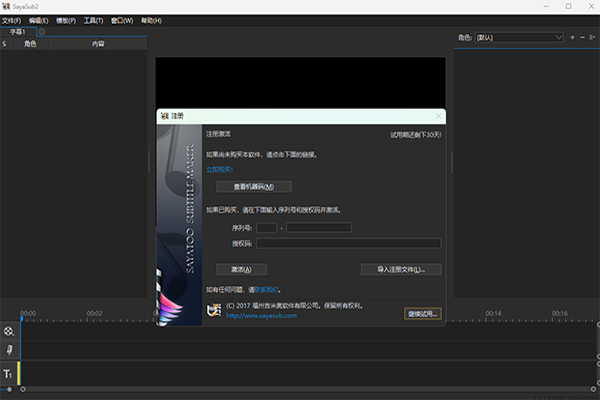Open the 文件(F) menu

(11, 21)
